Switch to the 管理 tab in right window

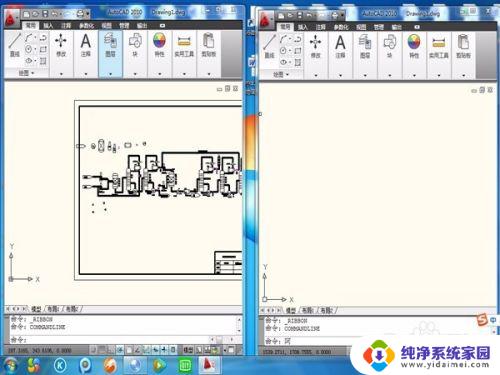tap(379, 27)
